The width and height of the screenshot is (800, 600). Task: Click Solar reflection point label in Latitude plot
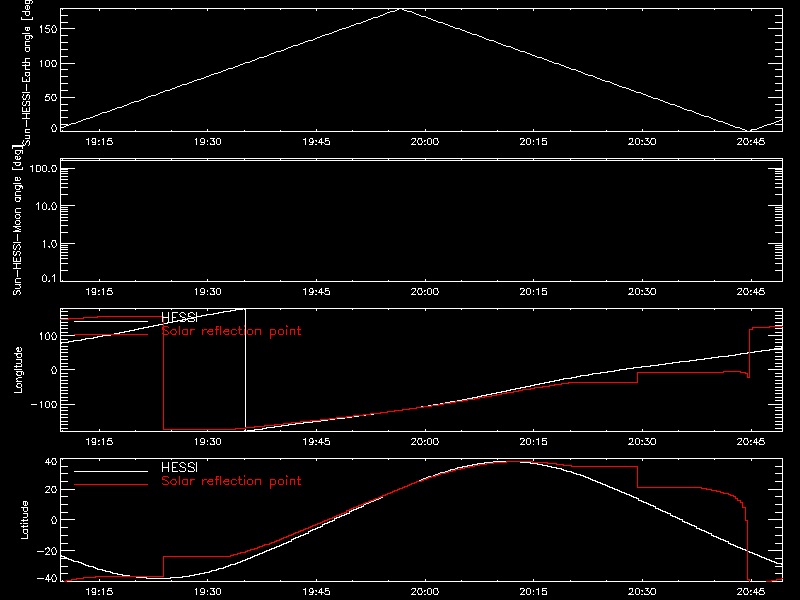pos(231,481)
